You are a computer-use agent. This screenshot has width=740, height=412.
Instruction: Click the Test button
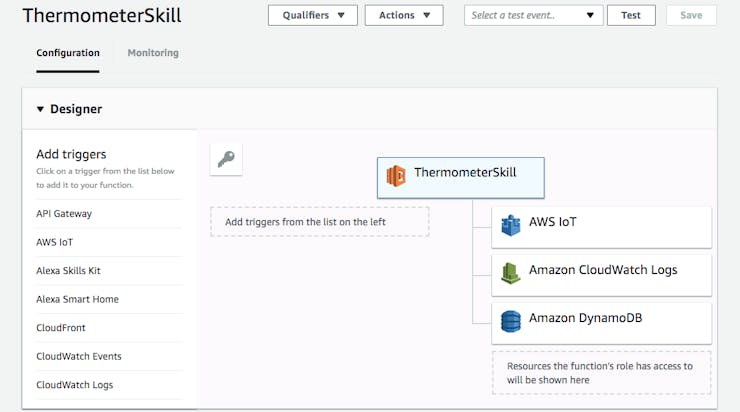coord(631,15)
